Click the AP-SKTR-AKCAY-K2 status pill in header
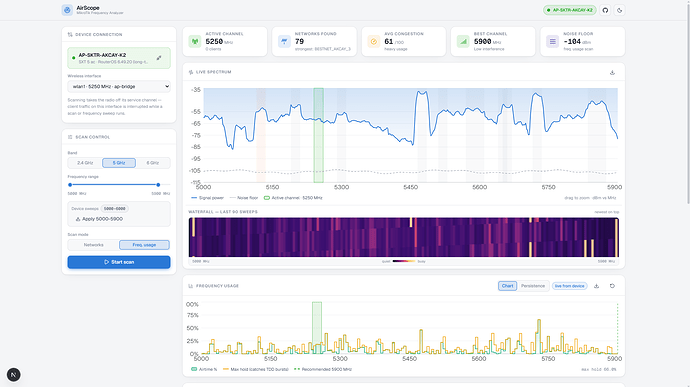This screenshot has width=690, height=387. coord(569,10)
